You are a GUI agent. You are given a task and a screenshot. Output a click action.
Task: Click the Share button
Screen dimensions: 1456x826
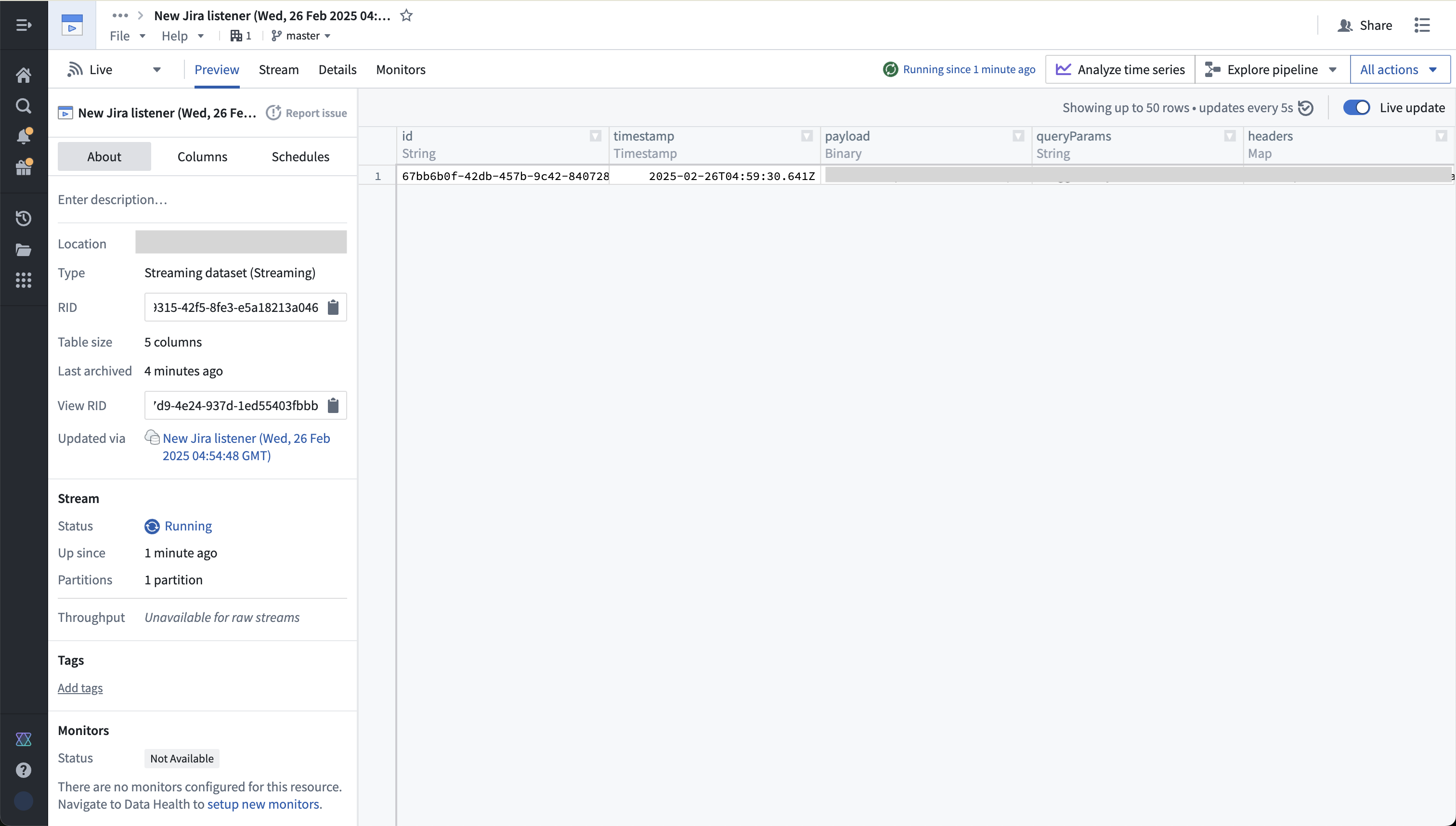[1365, 25]
